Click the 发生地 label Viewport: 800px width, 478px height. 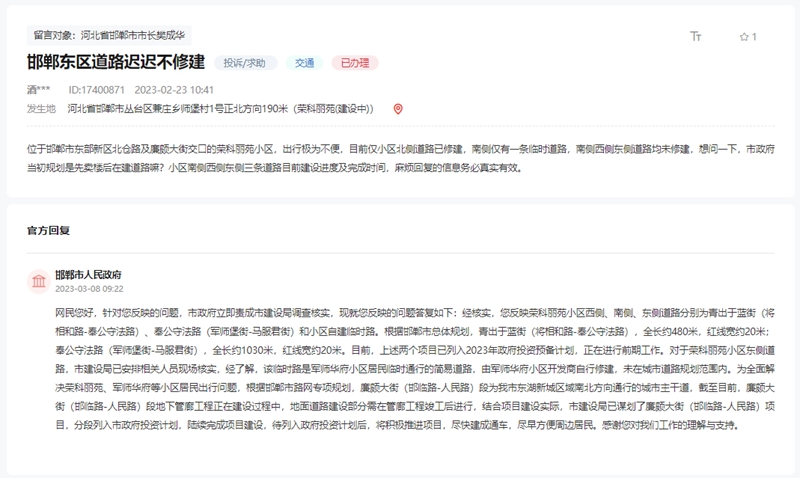click(41, 109)
